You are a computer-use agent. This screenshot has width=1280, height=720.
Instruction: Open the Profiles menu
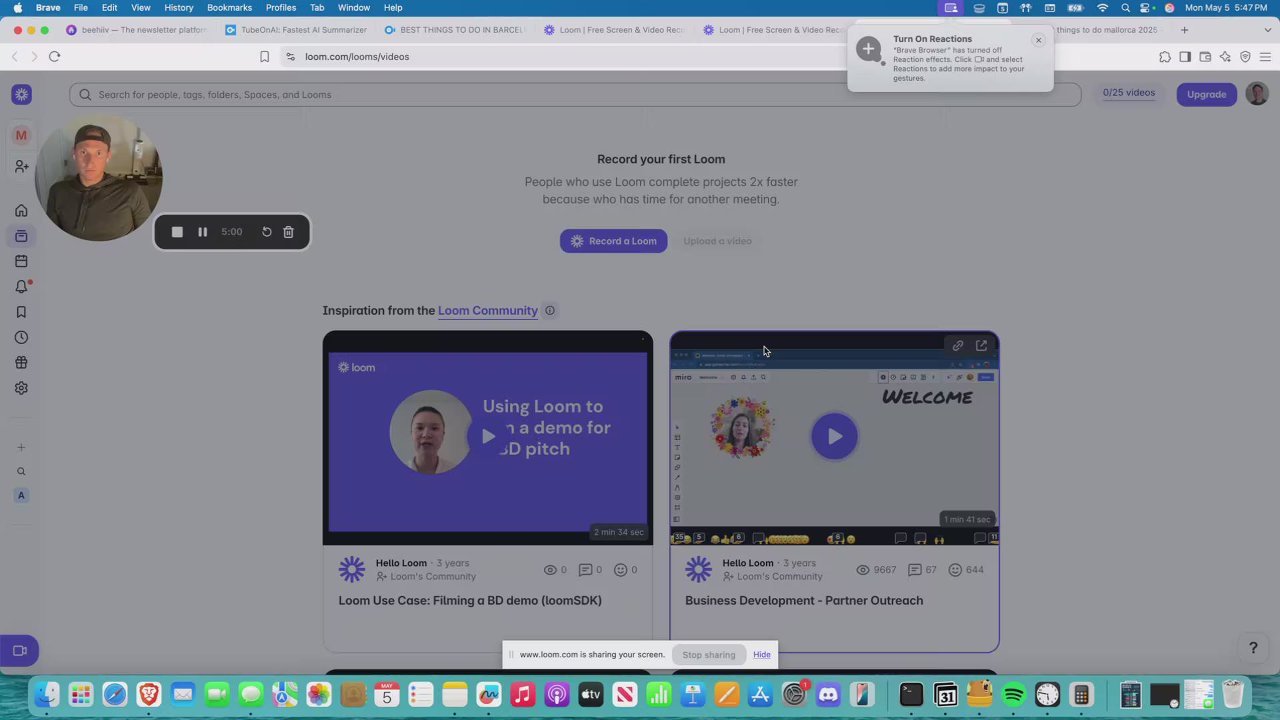click(x=280, y=8)
